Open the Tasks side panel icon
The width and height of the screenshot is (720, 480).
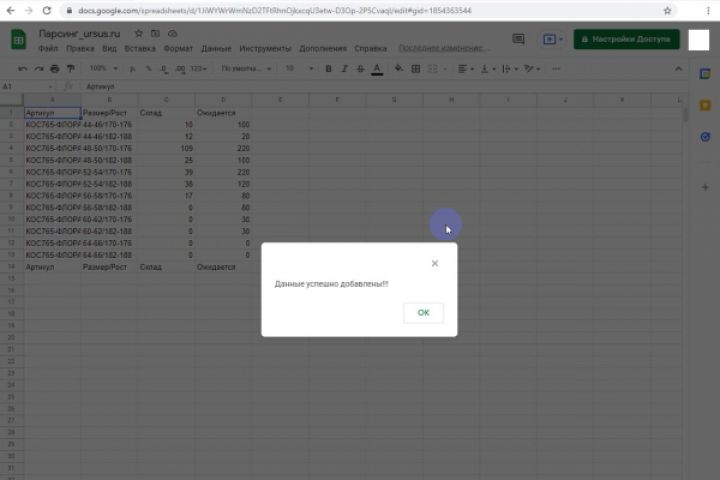click(705, 137)
